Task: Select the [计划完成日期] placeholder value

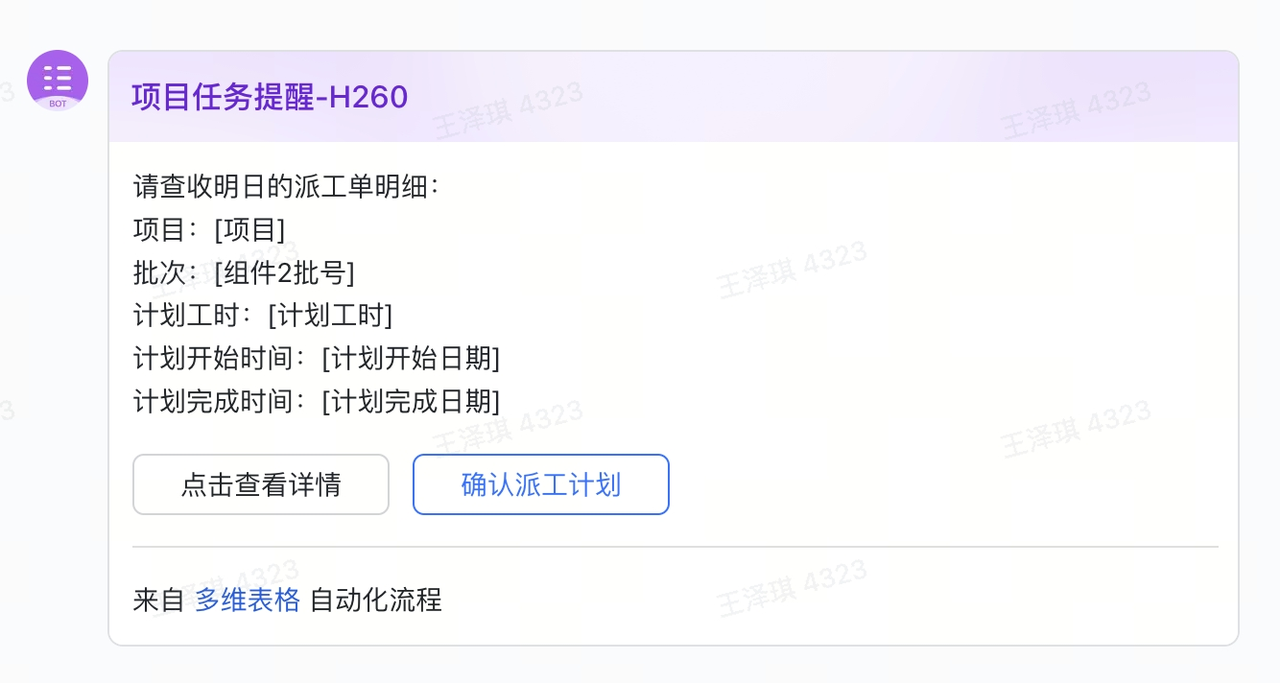Action: 411,401
